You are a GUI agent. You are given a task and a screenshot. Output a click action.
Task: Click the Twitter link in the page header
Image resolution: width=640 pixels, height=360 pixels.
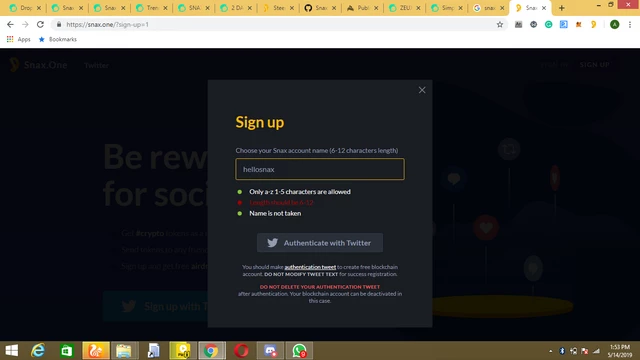pyautogui.click(x=96, y=65)
